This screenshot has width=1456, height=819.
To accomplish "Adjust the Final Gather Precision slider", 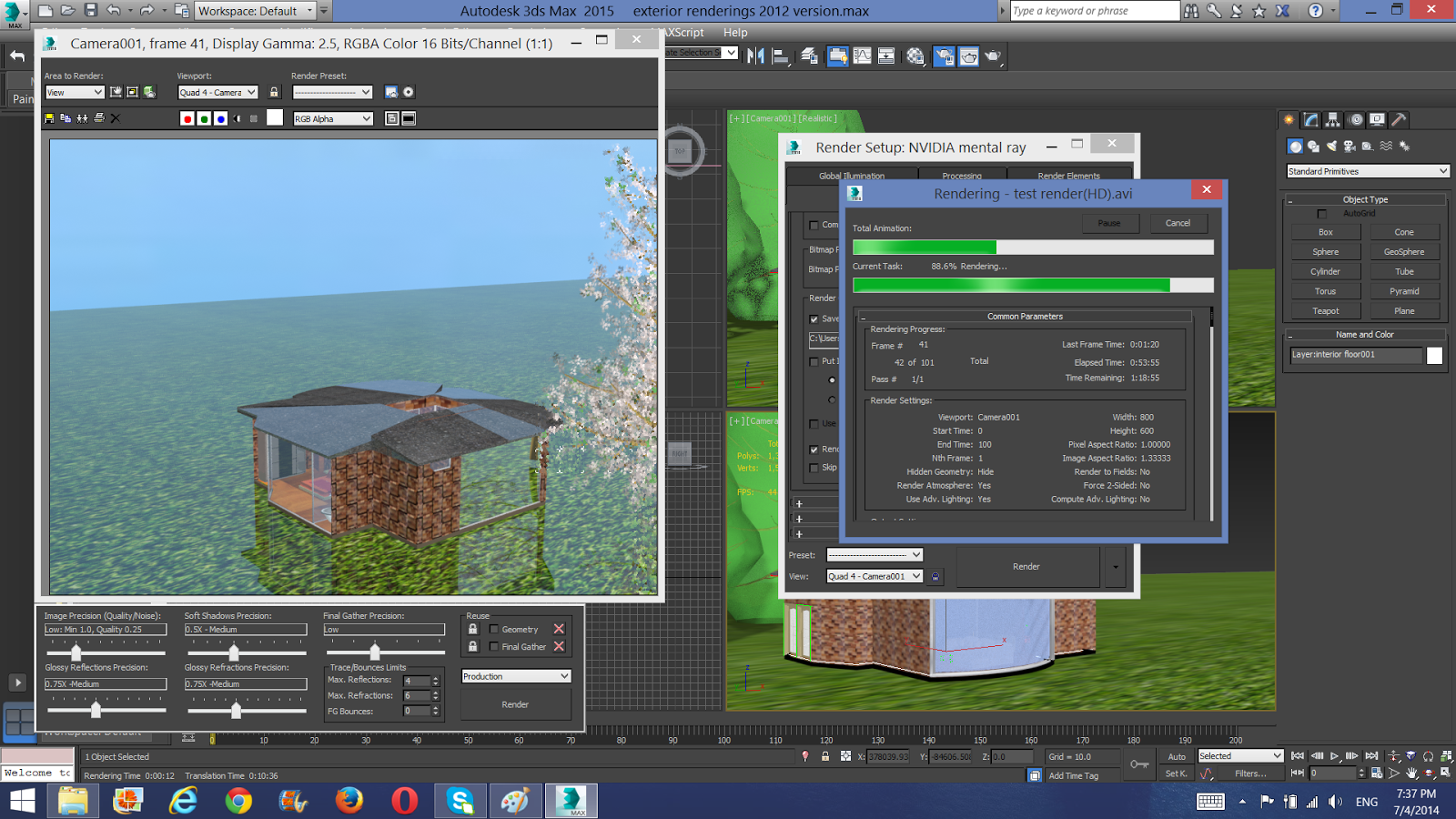I will (x=375, y=652).
